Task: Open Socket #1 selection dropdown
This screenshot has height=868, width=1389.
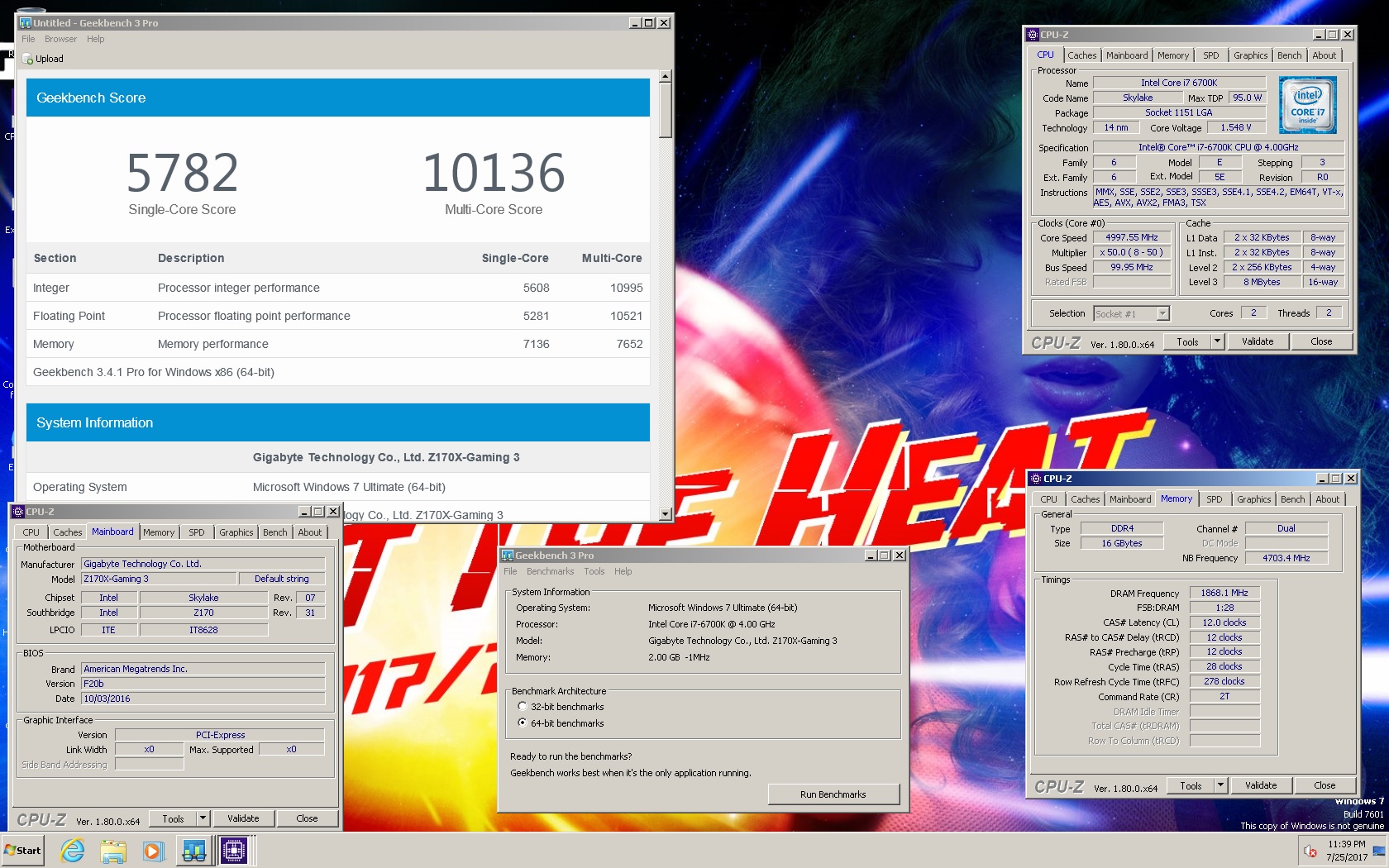Action: [1163, 314]
